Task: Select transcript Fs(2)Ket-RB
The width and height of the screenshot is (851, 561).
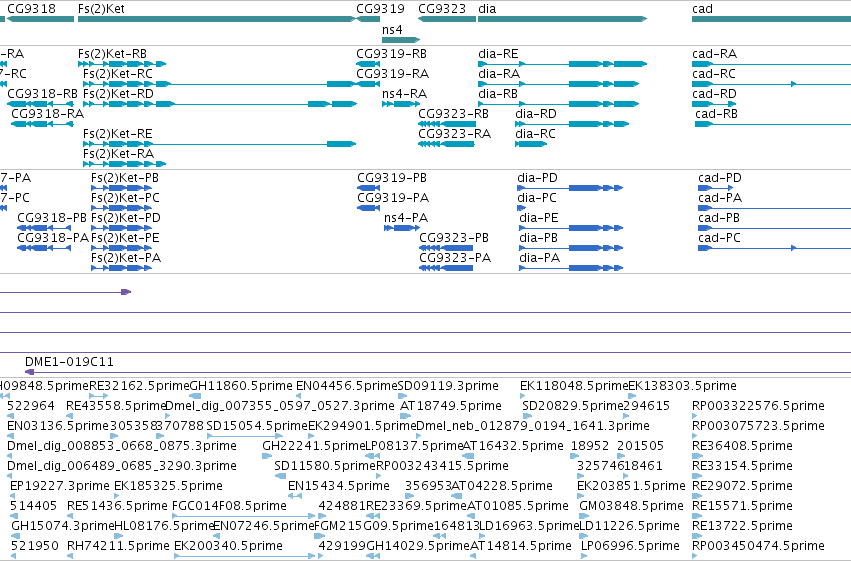Action: coord(112,54)
